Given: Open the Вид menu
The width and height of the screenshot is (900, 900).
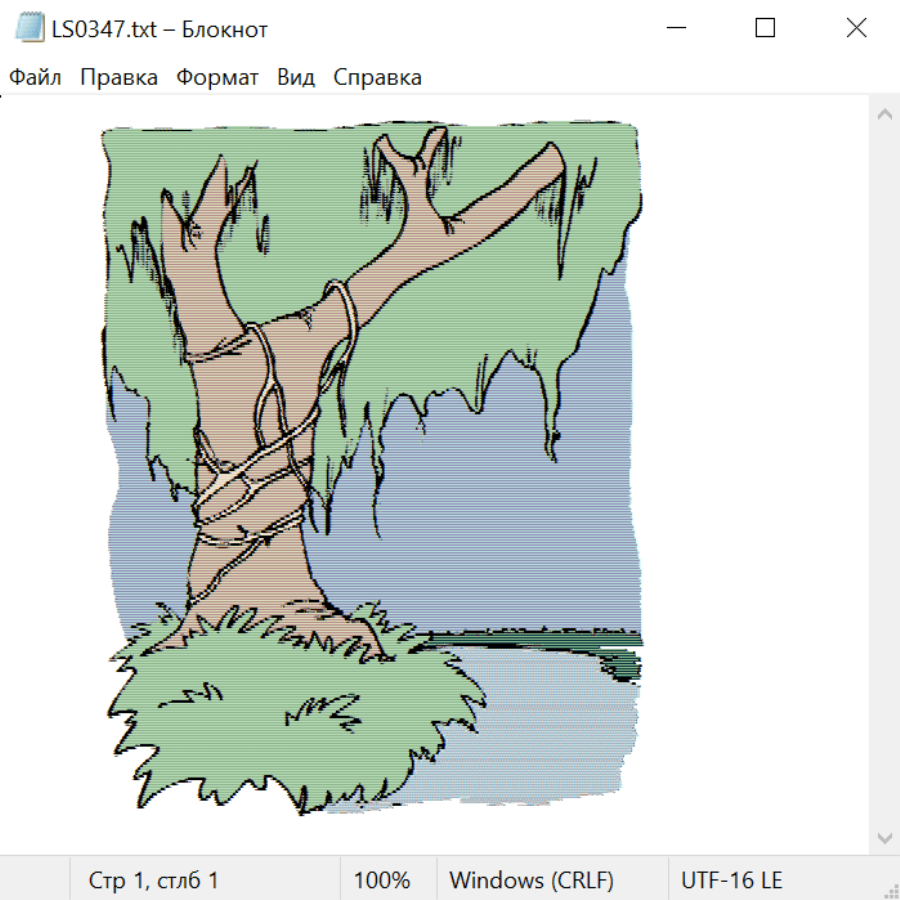Looking at the screenshot, I should [x=295, y=77].
